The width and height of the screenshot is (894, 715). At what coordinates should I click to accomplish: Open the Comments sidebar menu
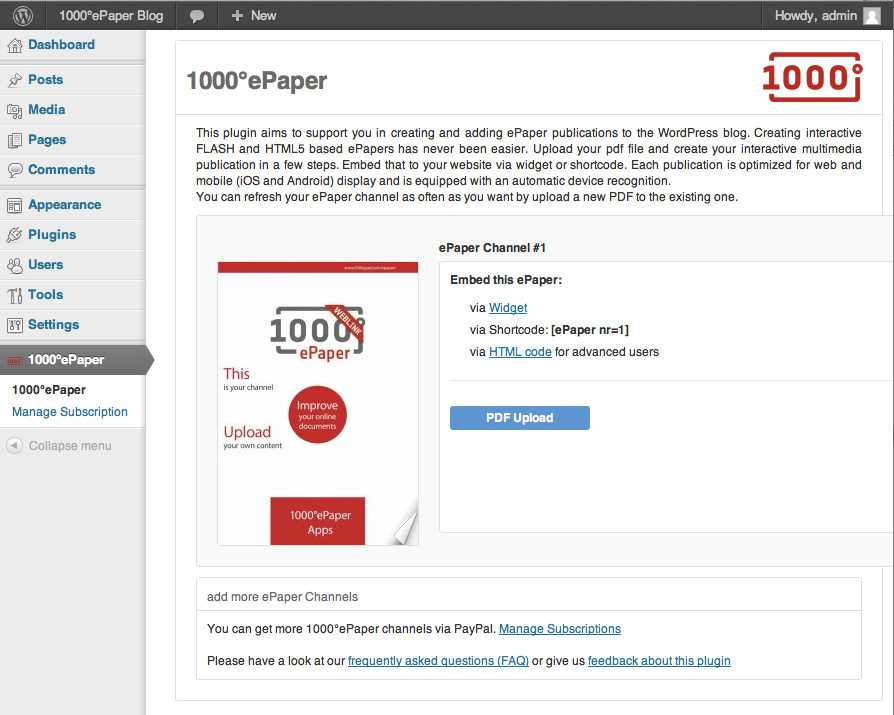coord(62,169)
